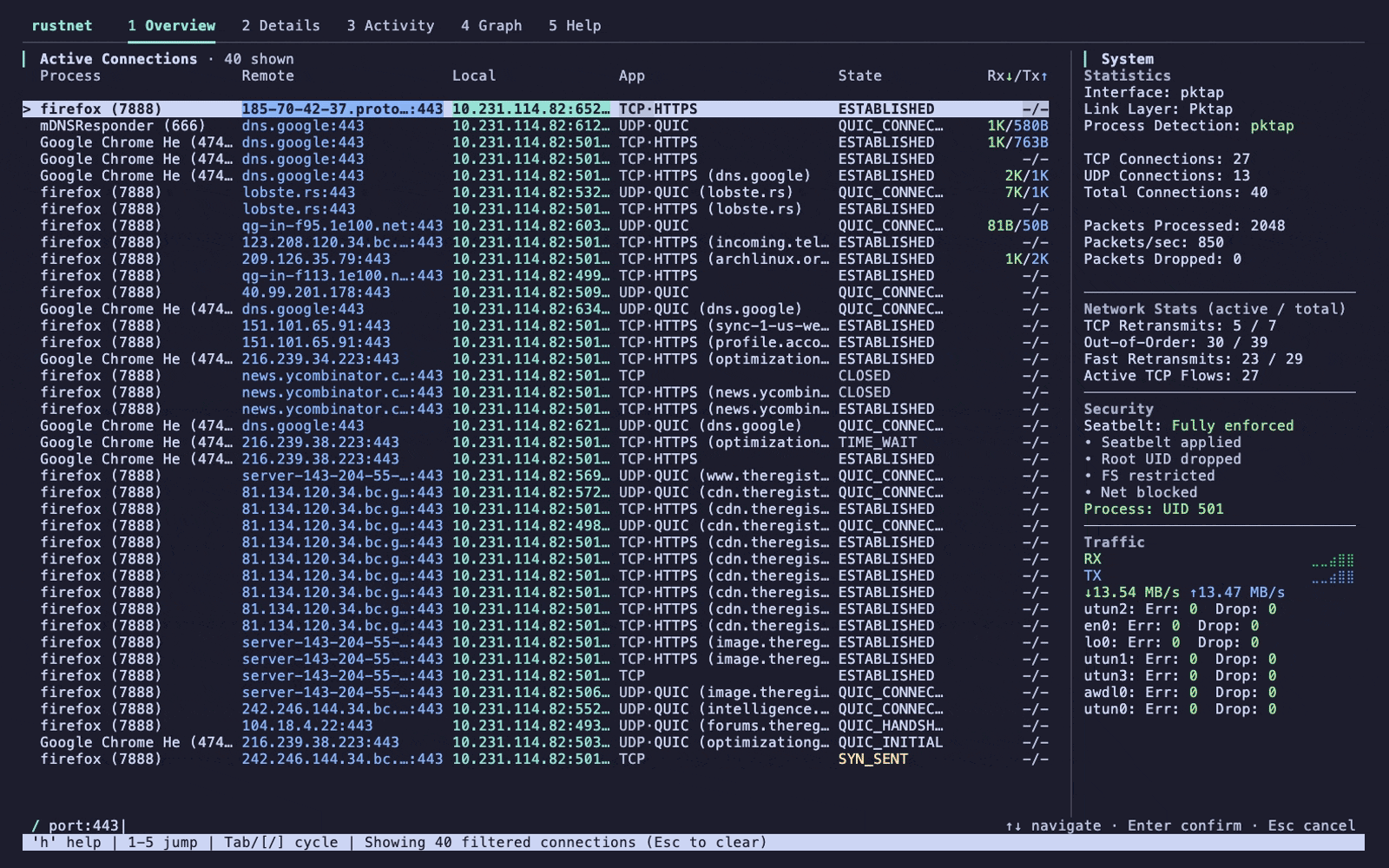
Task: Select the SYN_SENT firefox row
Action: point(536,759)
